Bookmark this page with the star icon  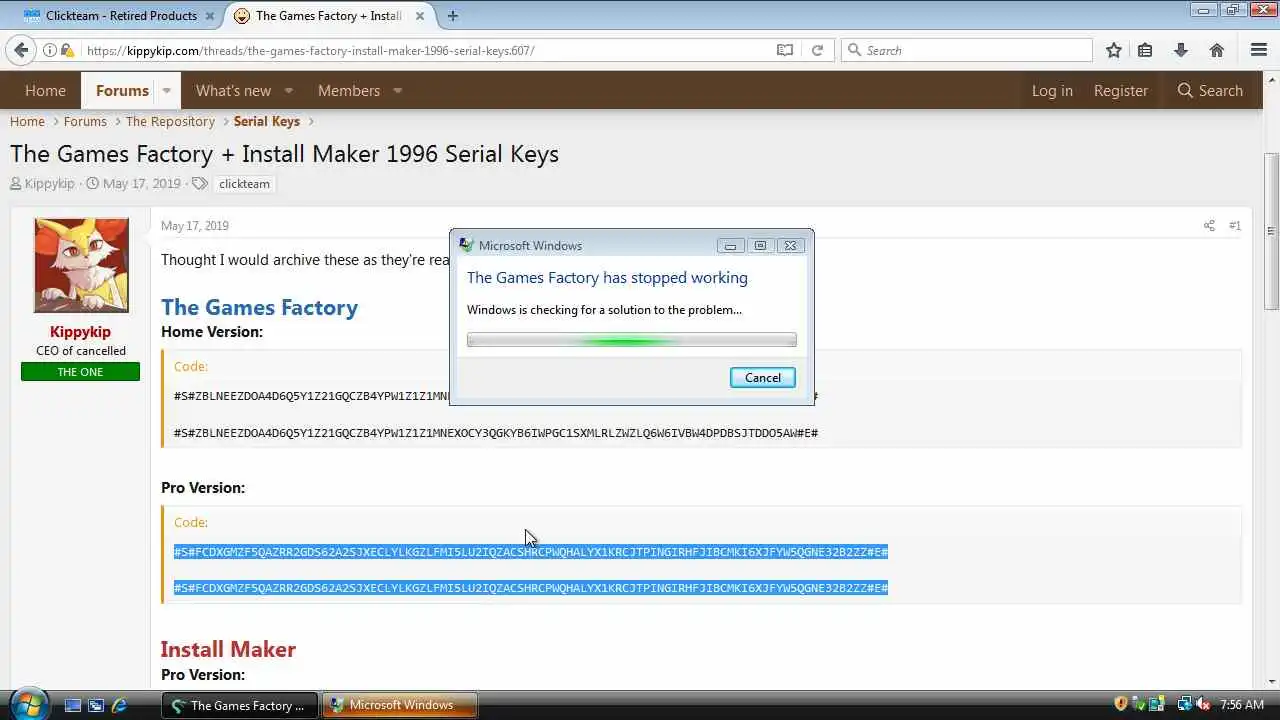click(x=1114, y=50)
